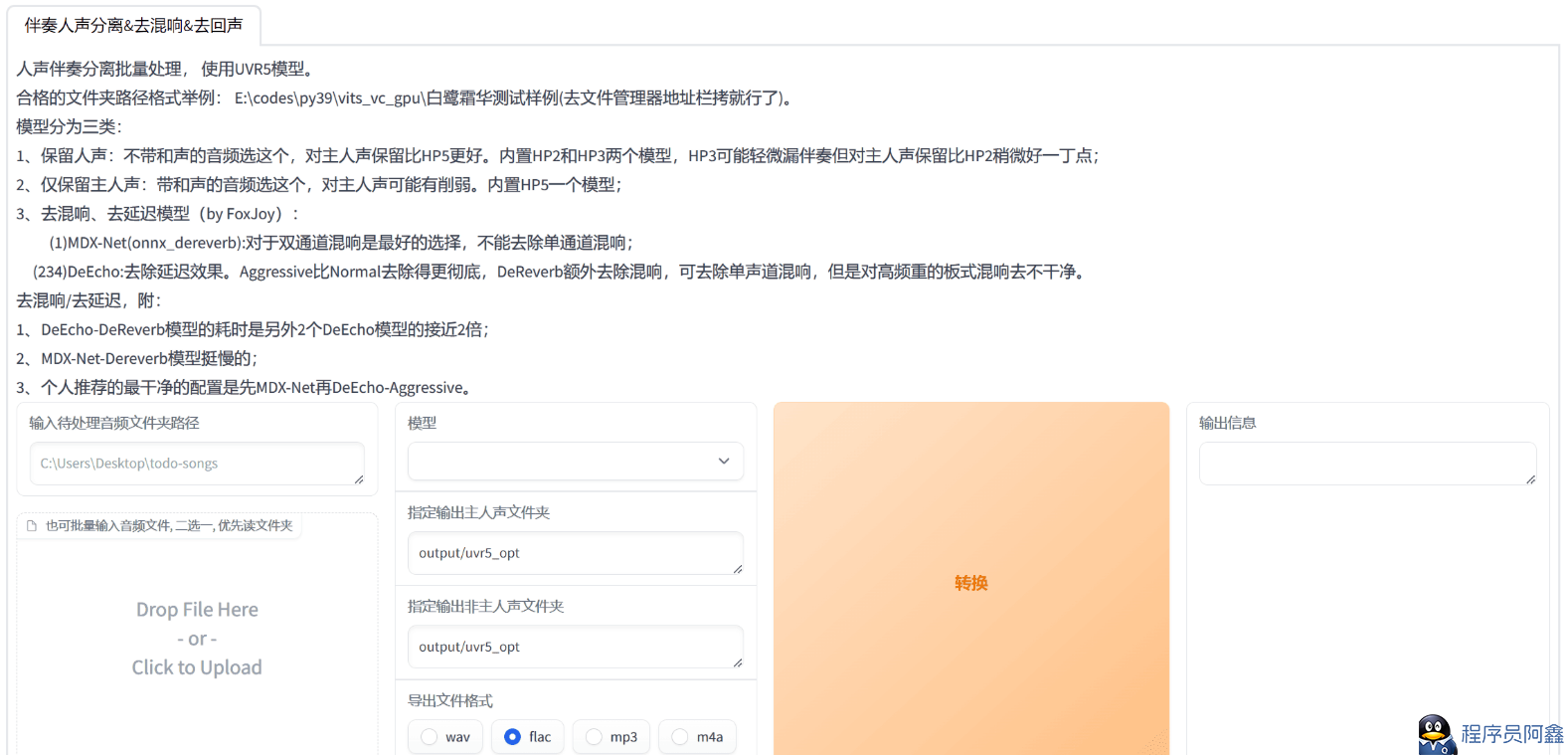Click the Click to Upload text

(197, 667)
